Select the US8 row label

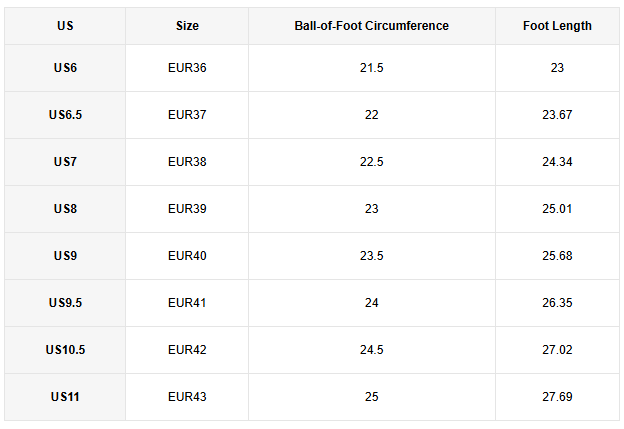(x=65, y=209)
